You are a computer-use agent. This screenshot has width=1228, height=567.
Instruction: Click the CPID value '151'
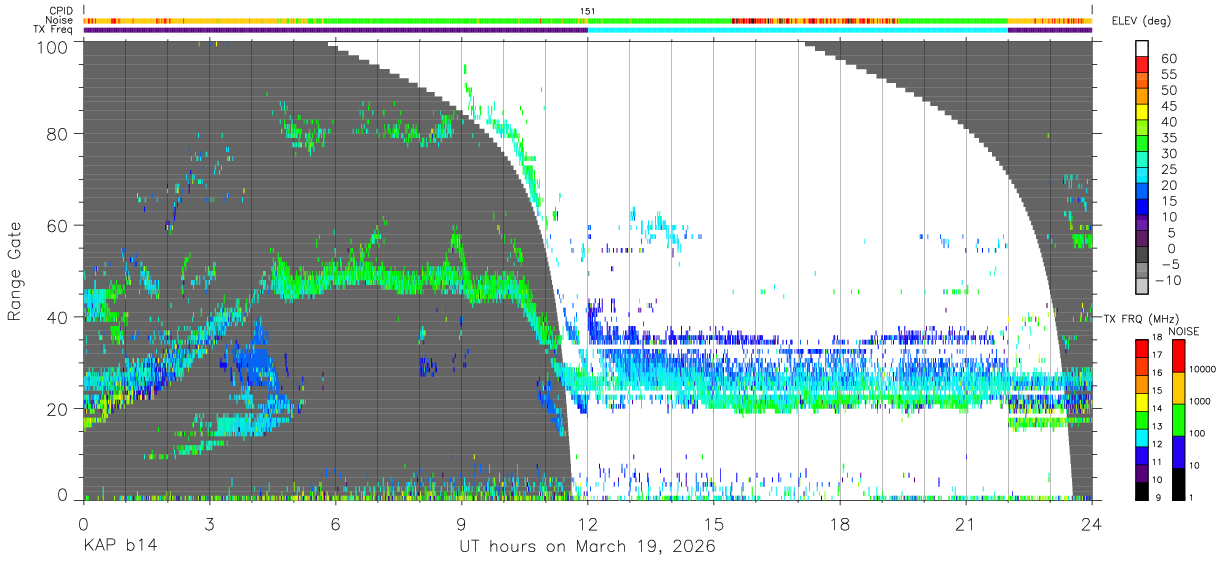coord(588,11)
